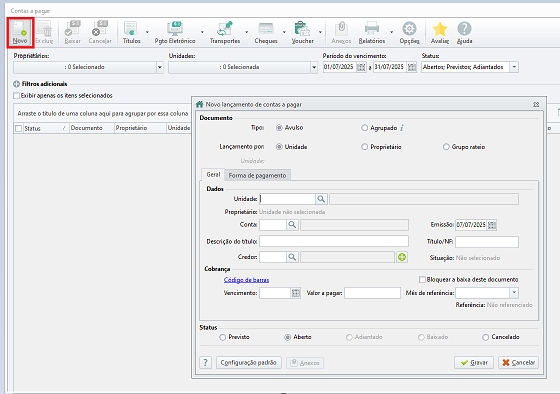Open the Proprietários dropdown
The height and width of the screenshot is (394, 560).
[x=160, y=67]
